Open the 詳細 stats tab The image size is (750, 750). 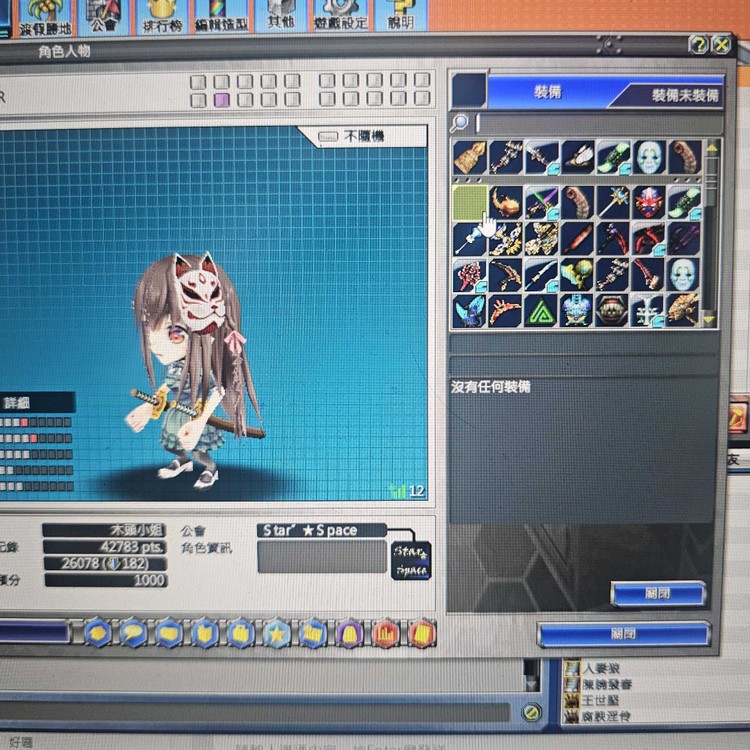(37, 403)
